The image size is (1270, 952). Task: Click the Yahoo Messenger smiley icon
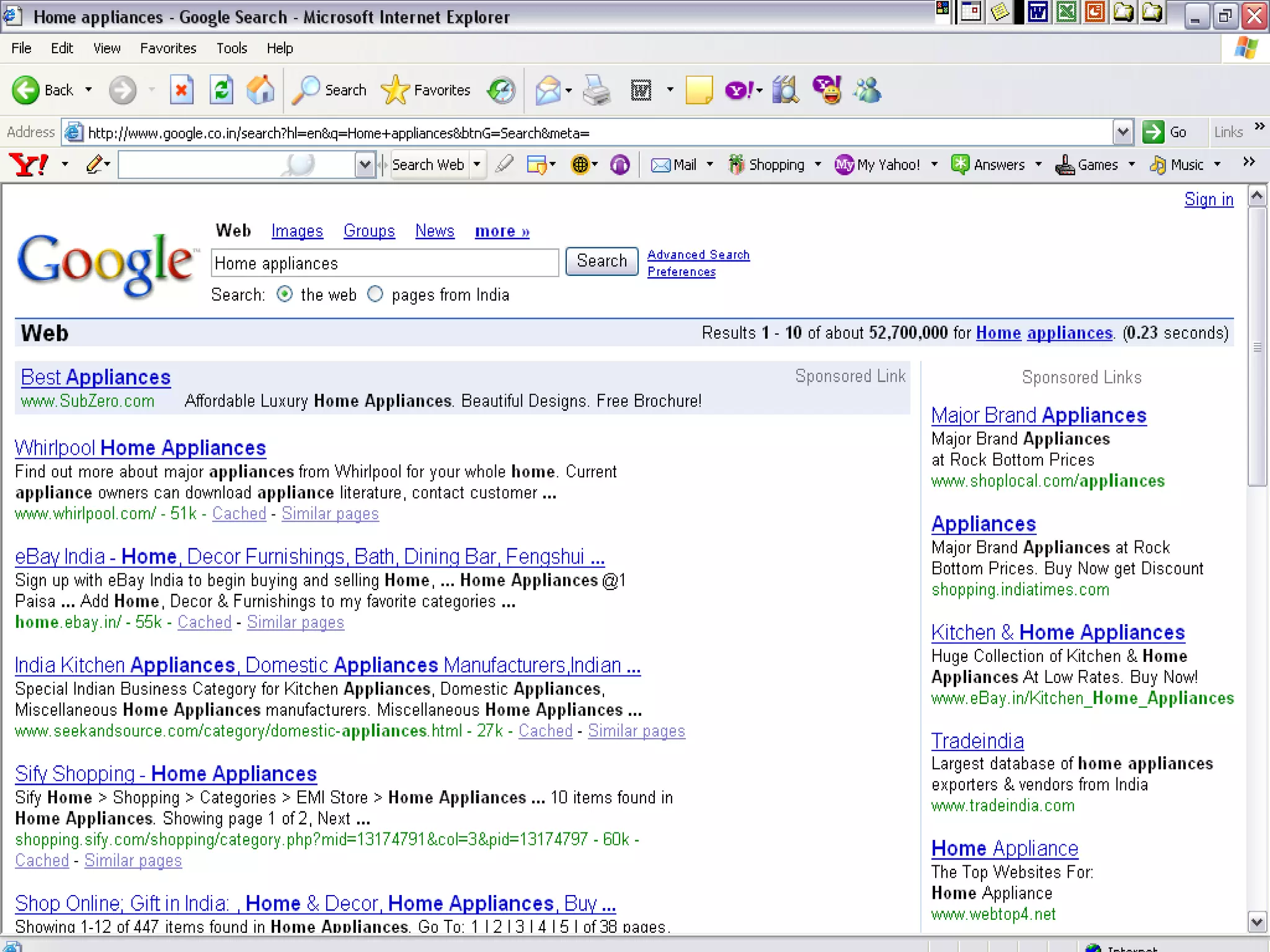[827, 90]
